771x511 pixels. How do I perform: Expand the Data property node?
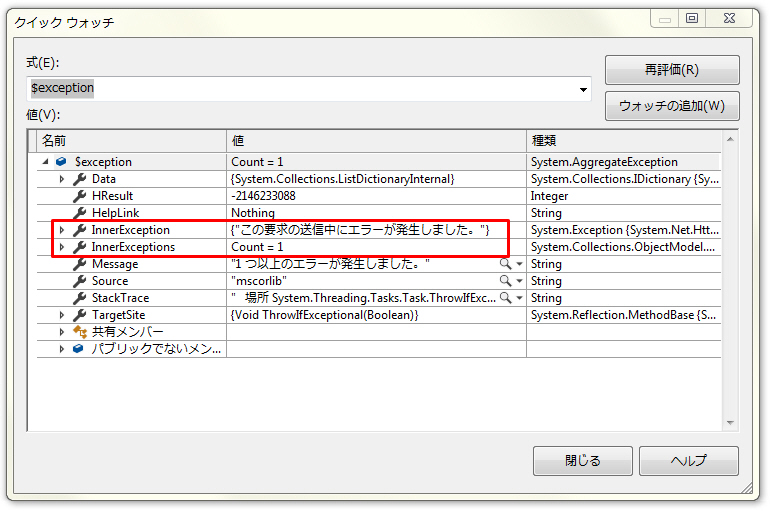point(62,179)
